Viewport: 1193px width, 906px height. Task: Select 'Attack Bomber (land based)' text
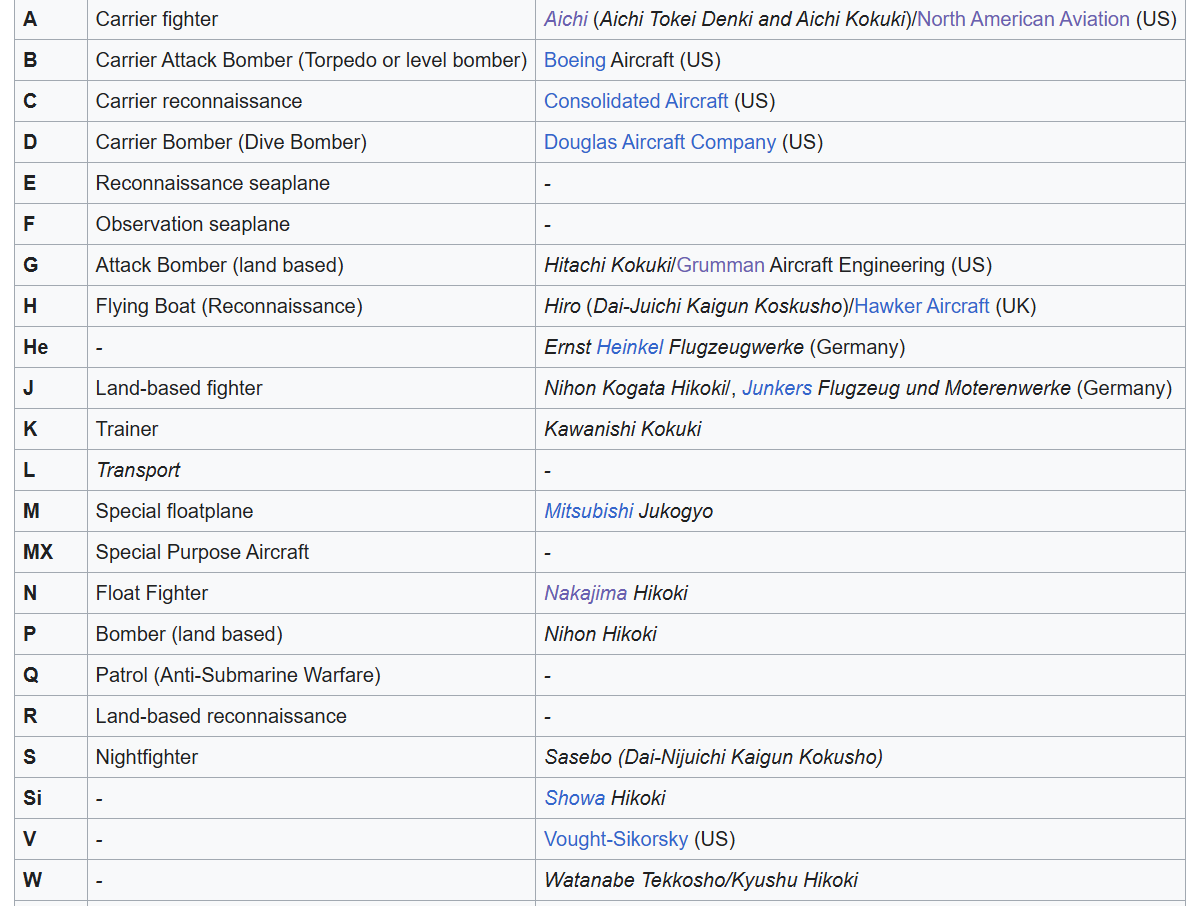coord(220,265)
